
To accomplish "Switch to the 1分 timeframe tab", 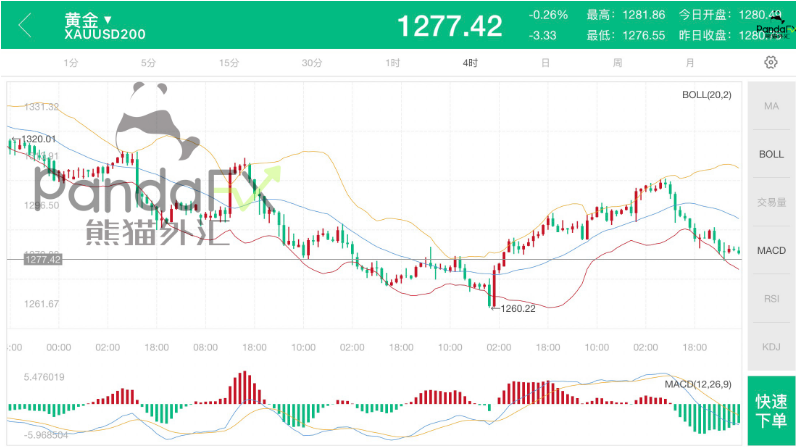I will pos(71,63).
